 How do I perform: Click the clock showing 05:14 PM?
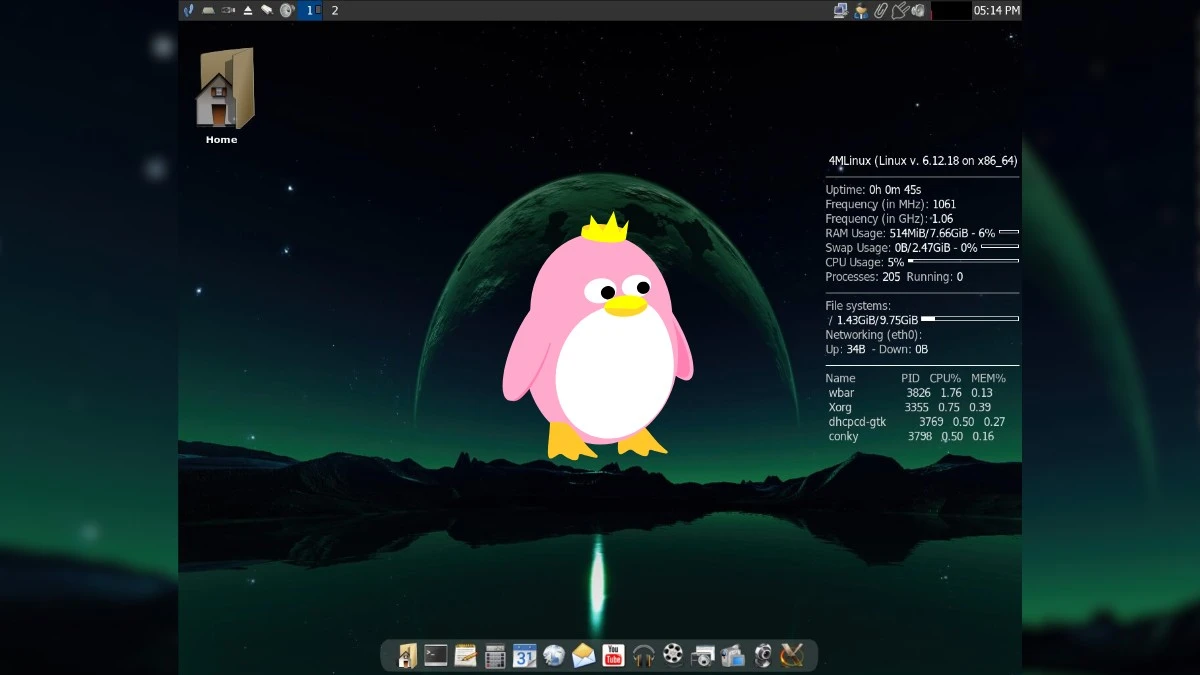(996, 10)
